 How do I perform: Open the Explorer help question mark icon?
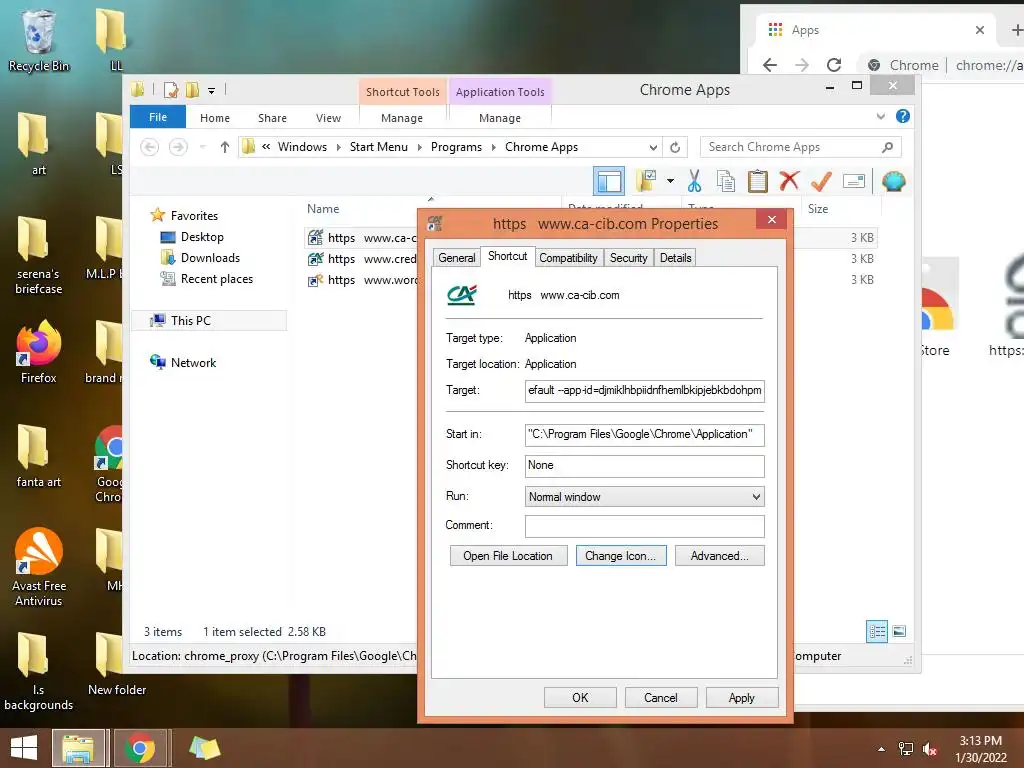pos(903,116)
